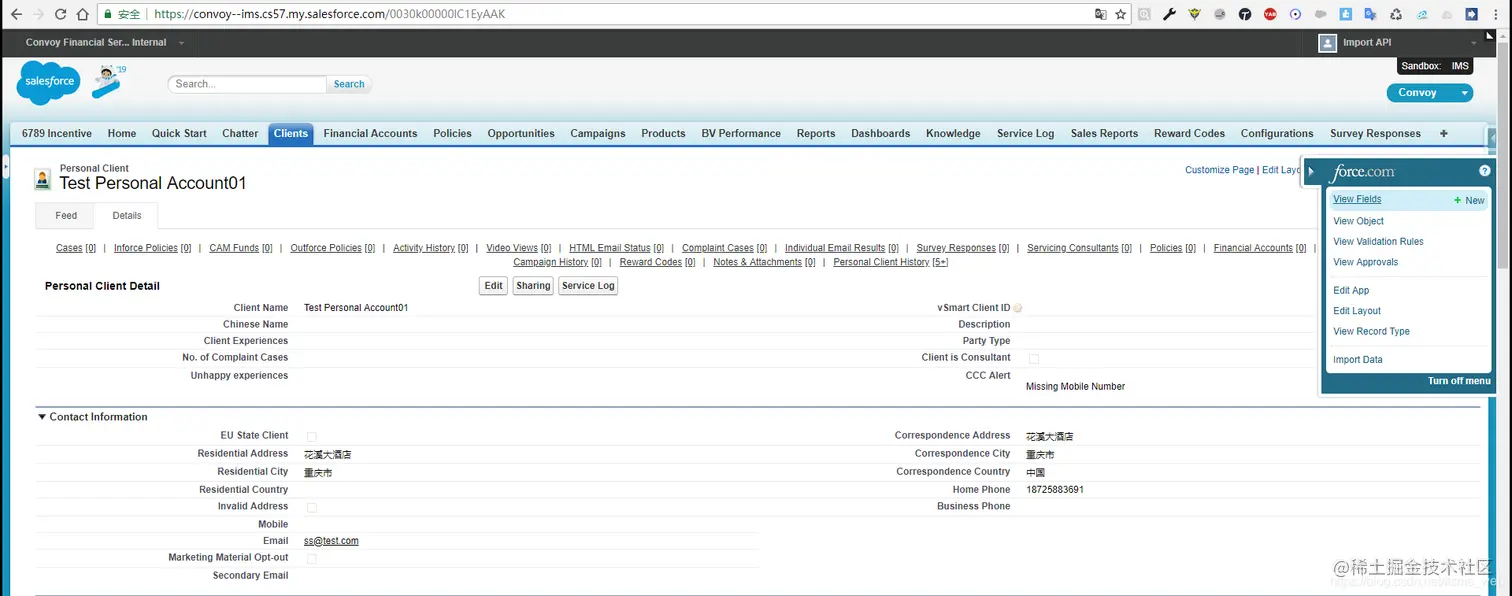This screenshot has height=596, width=1512.
Task: Open the Dashboards tab
Action: (x=880, y=134)
